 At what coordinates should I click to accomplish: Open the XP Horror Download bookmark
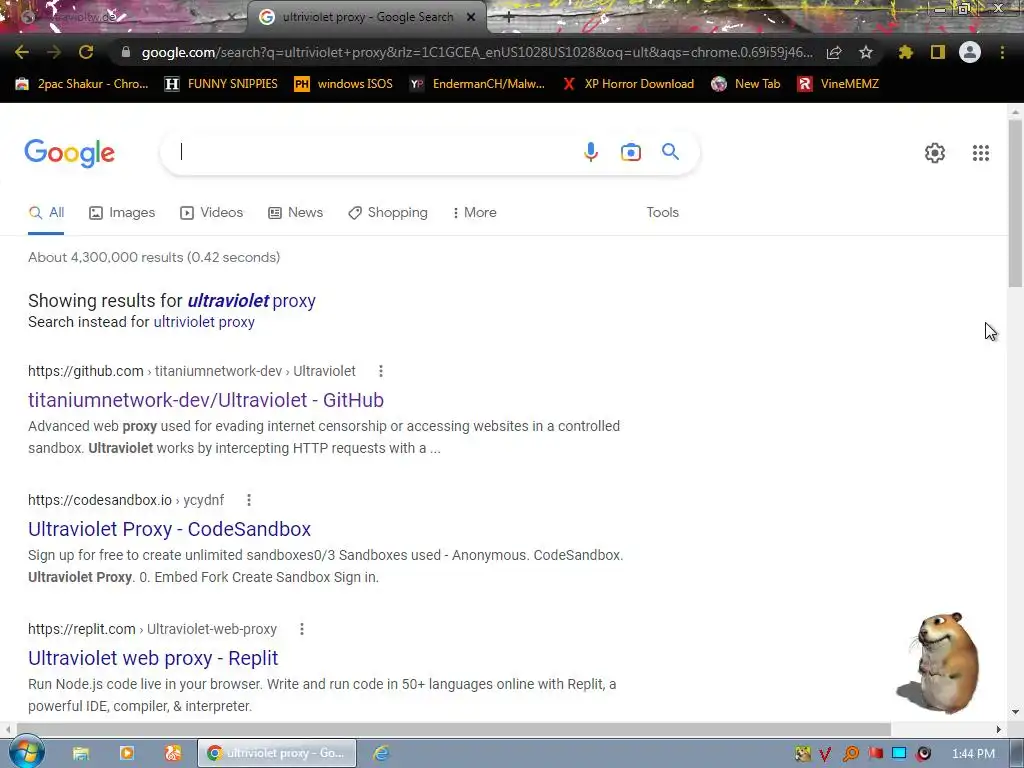628,84
